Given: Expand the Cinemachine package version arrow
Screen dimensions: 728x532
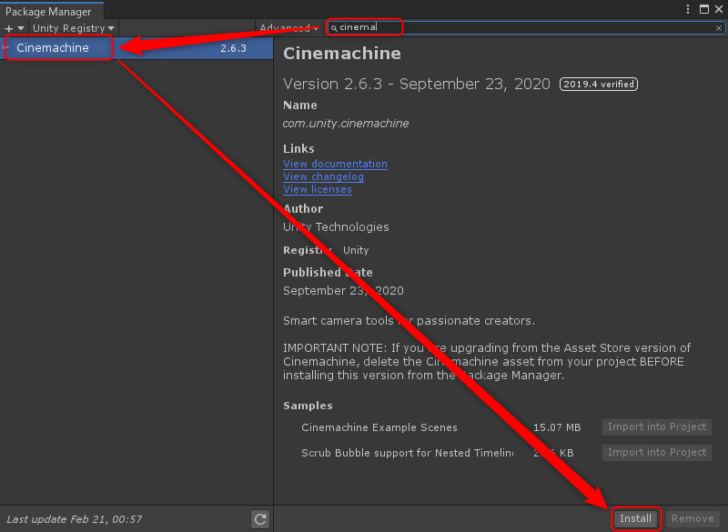Looking at the screenshot, I should [x=7, y=48].
